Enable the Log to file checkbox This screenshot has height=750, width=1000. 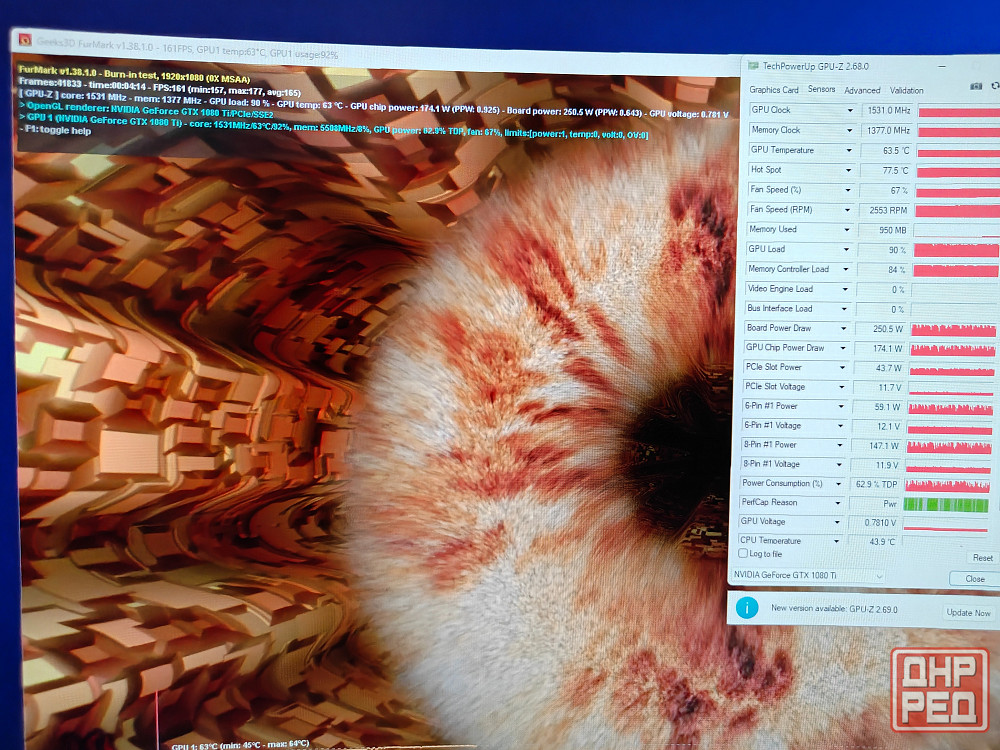(x=743, y=554)
